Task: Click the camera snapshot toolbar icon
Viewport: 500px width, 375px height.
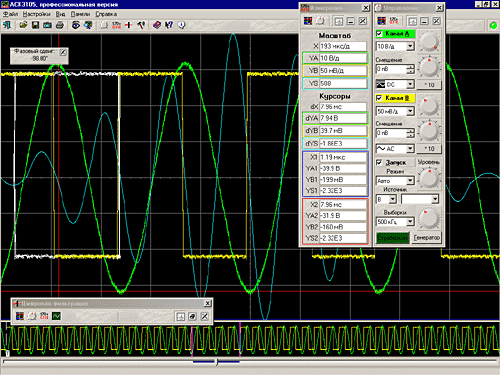Action: tap(47, 25)
